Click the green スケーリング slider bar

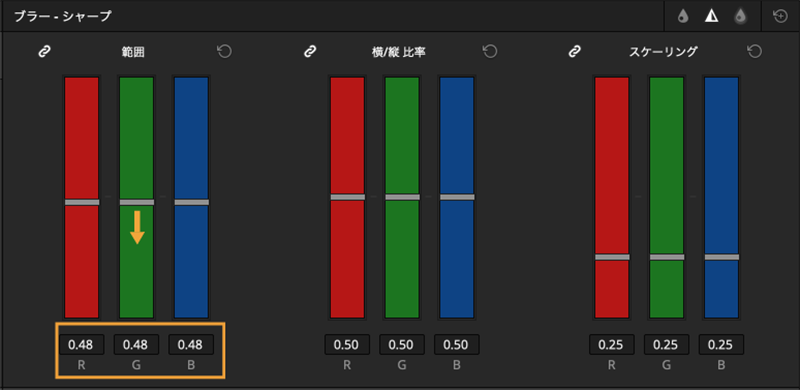(x=667, y=197)
